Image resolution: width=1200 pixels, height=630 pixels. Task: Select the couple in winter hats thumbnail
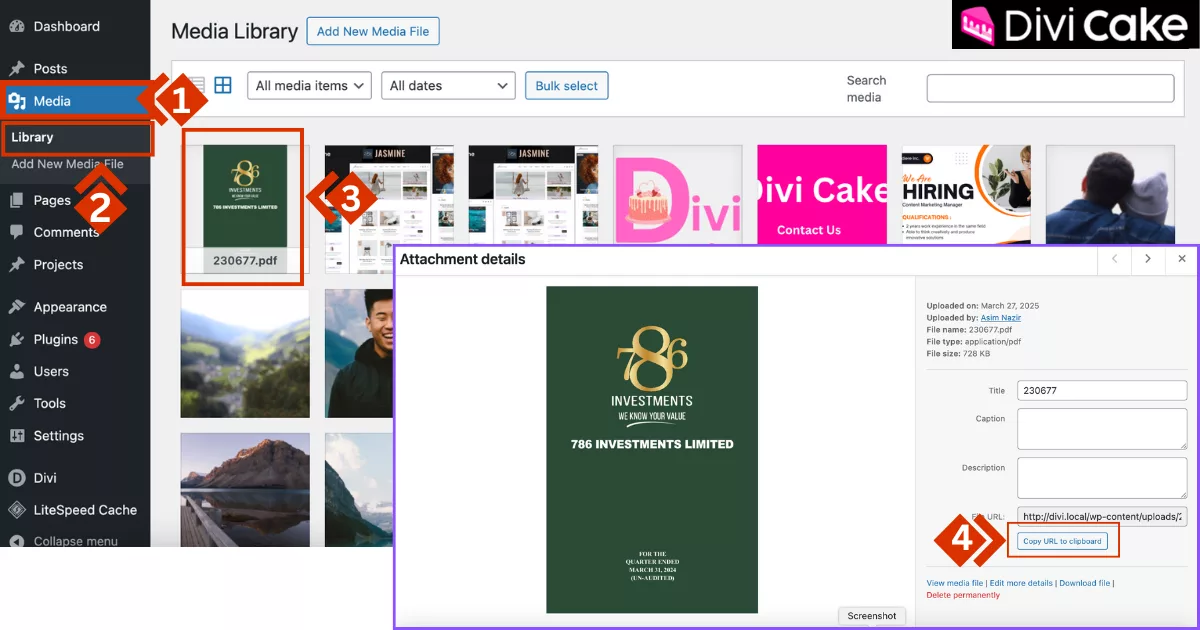[x=1110, y=194]
